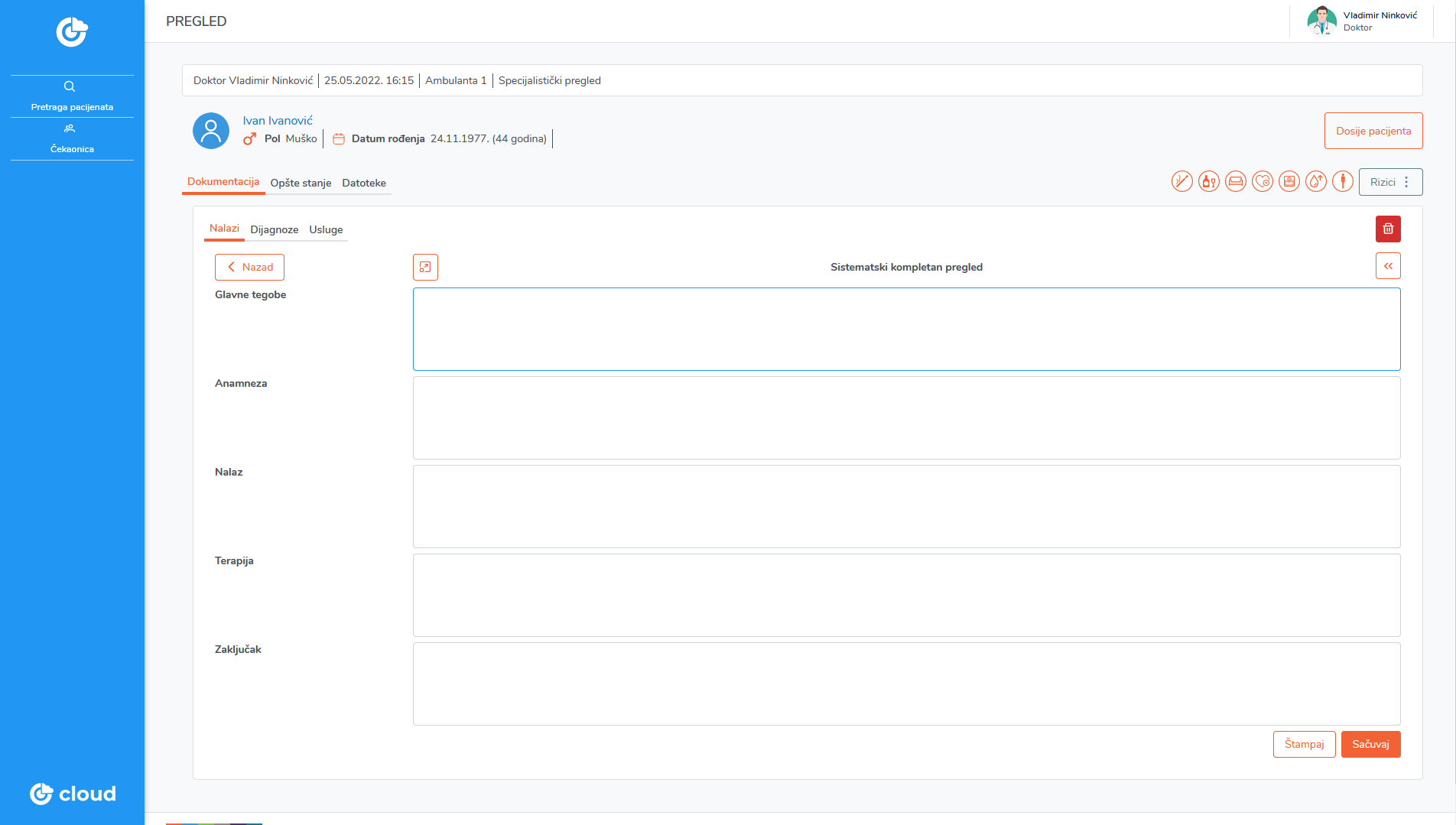Switch to the Opšte stanje tab
Screen dimensions: 1456x825
[301, 183]
